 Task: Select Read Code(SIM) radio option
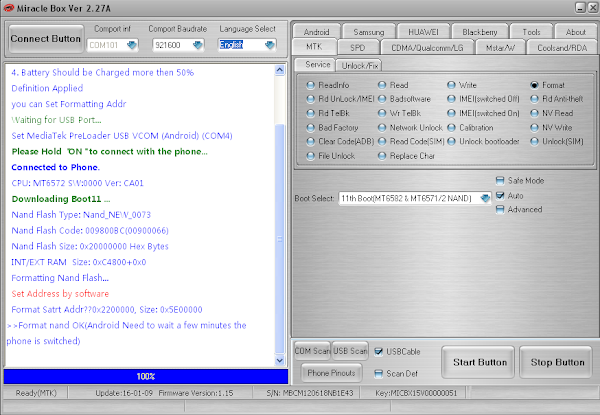[382, 142]
